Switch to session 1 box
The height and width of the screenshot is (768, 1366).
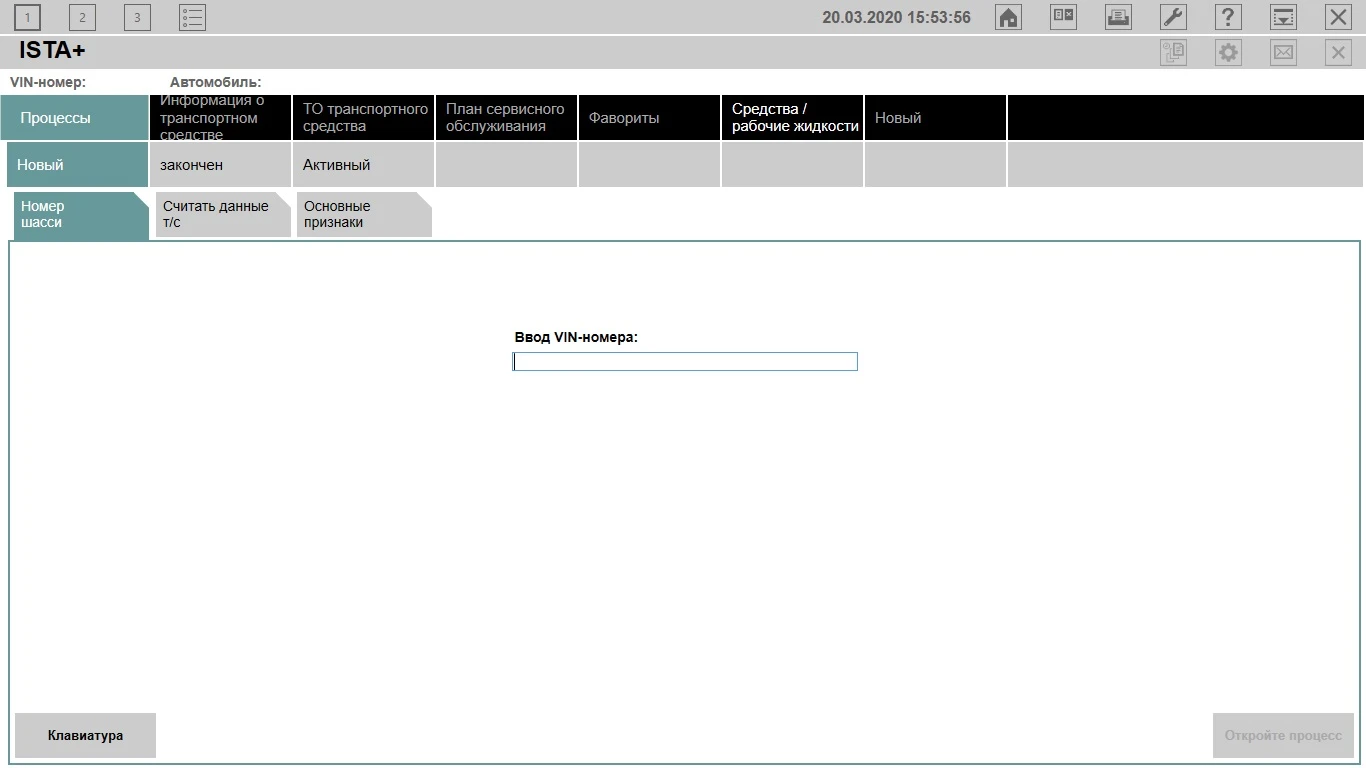point(28,17)
